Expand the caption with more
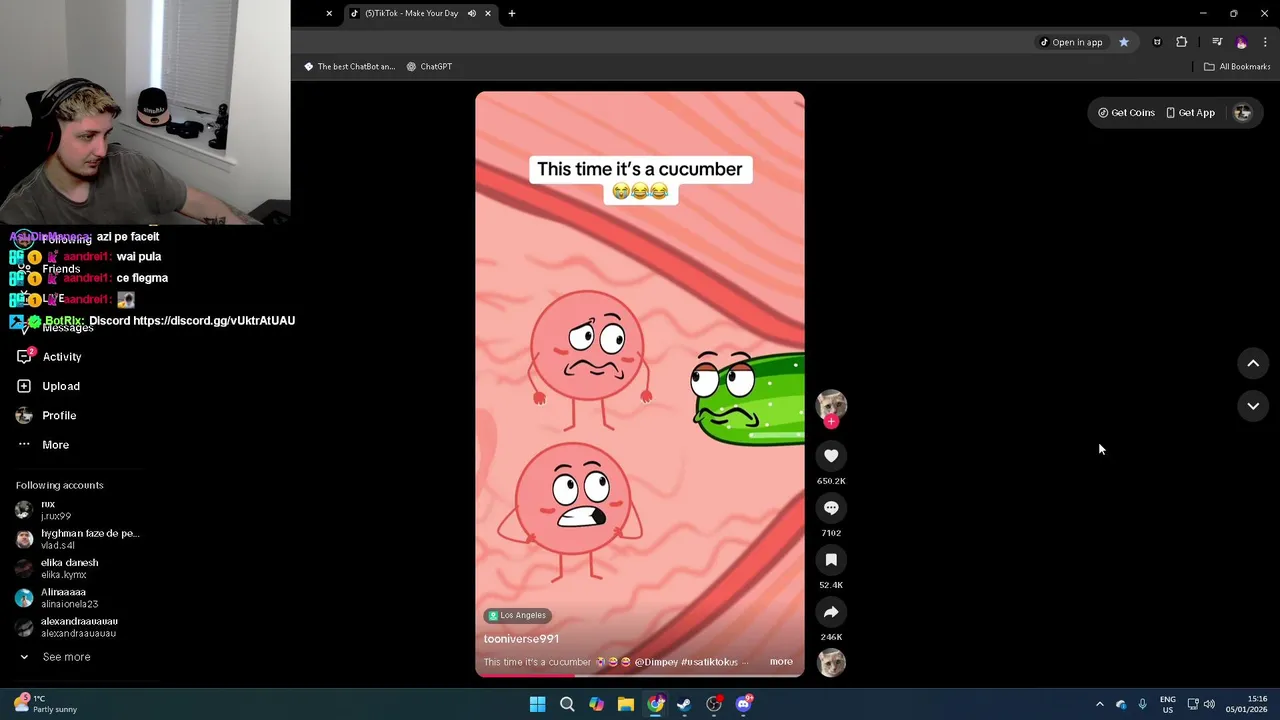 tap(781, 661)
